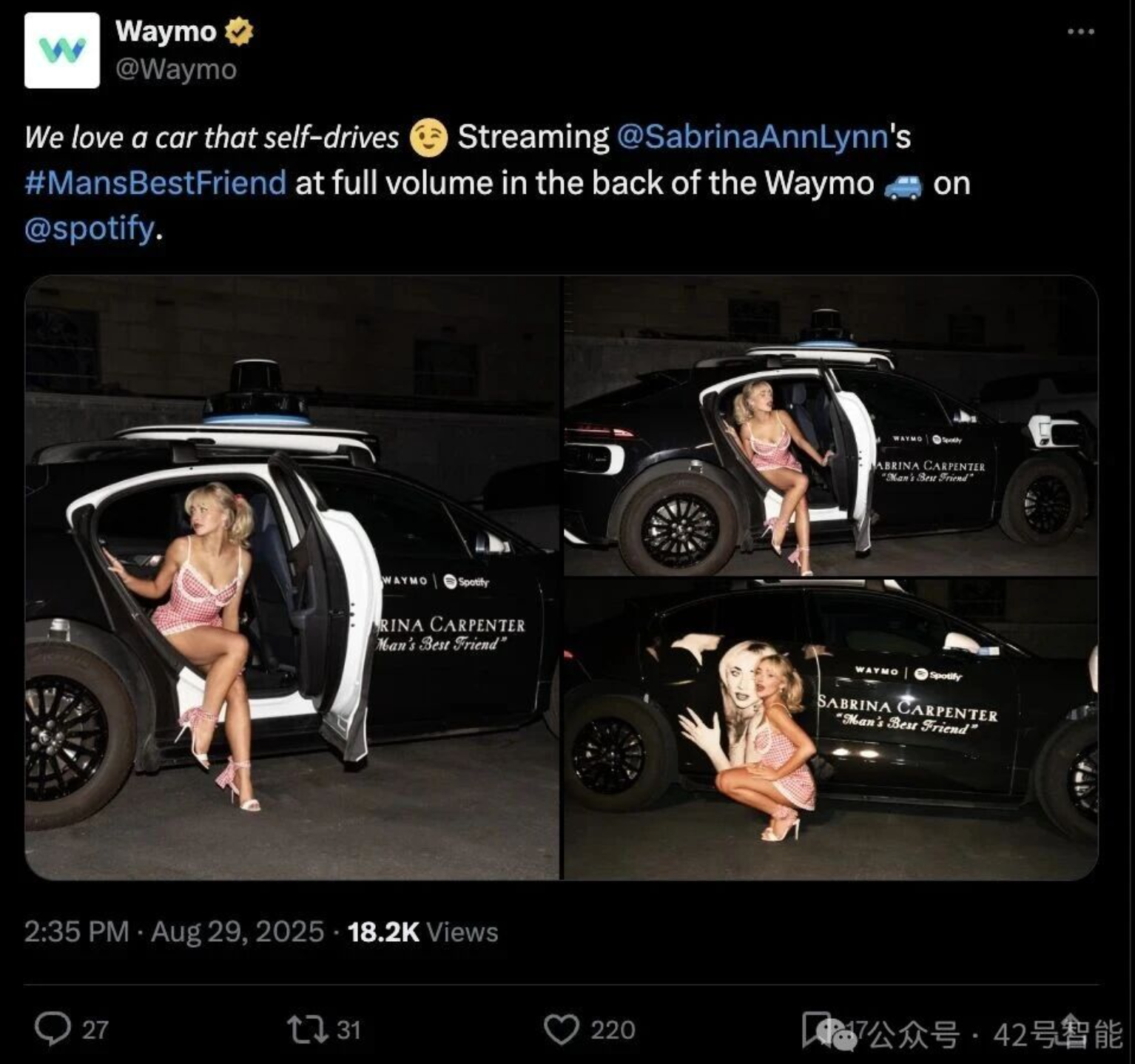This screenshot has width=1135, height=1064.
Task: Click the 2:35 PM Aug 29, 2025 timestamp
Action: tap(174, 932)
